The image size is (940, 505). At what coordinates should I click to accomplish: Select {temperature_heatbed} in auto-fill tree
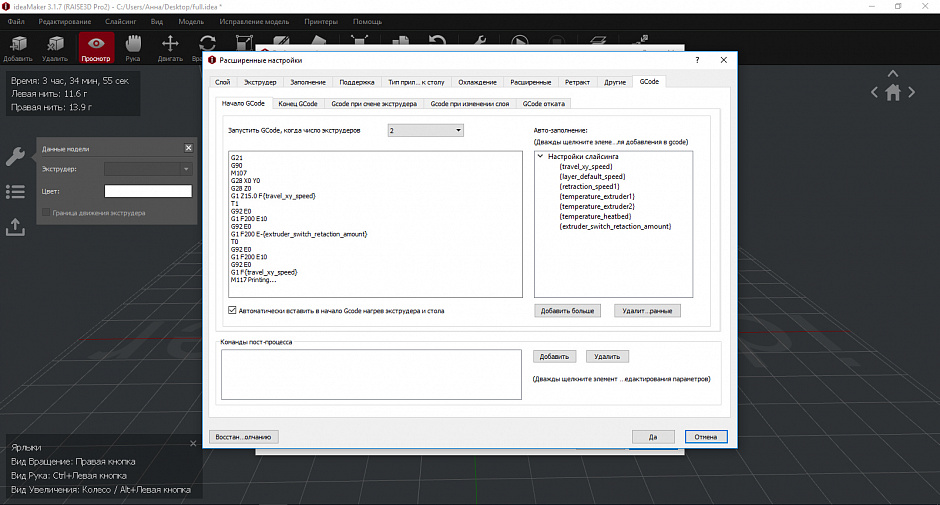[x=595, y=217]
